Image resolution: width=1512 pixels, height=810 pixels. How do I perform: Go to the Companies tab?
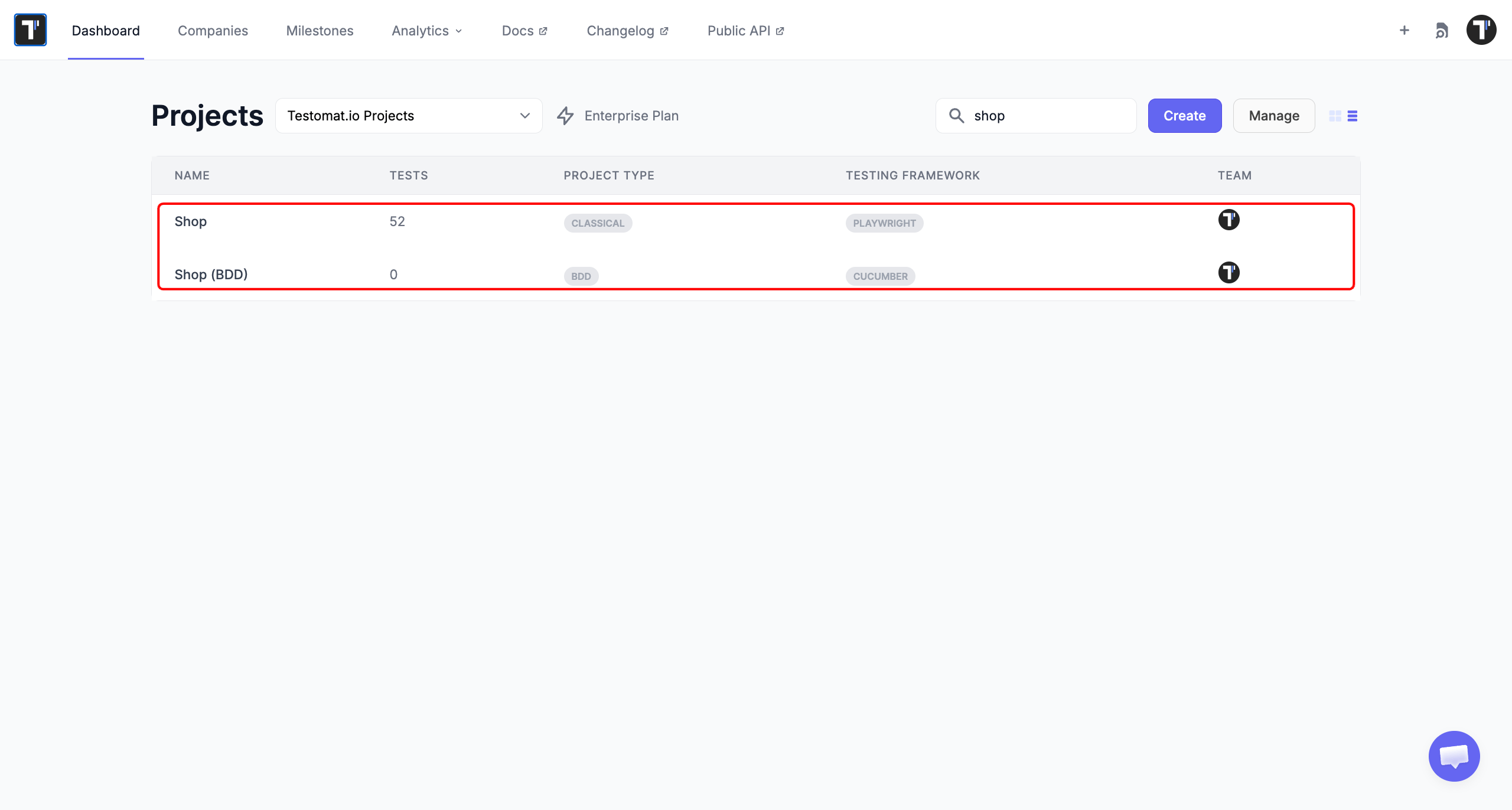[213, 31]
